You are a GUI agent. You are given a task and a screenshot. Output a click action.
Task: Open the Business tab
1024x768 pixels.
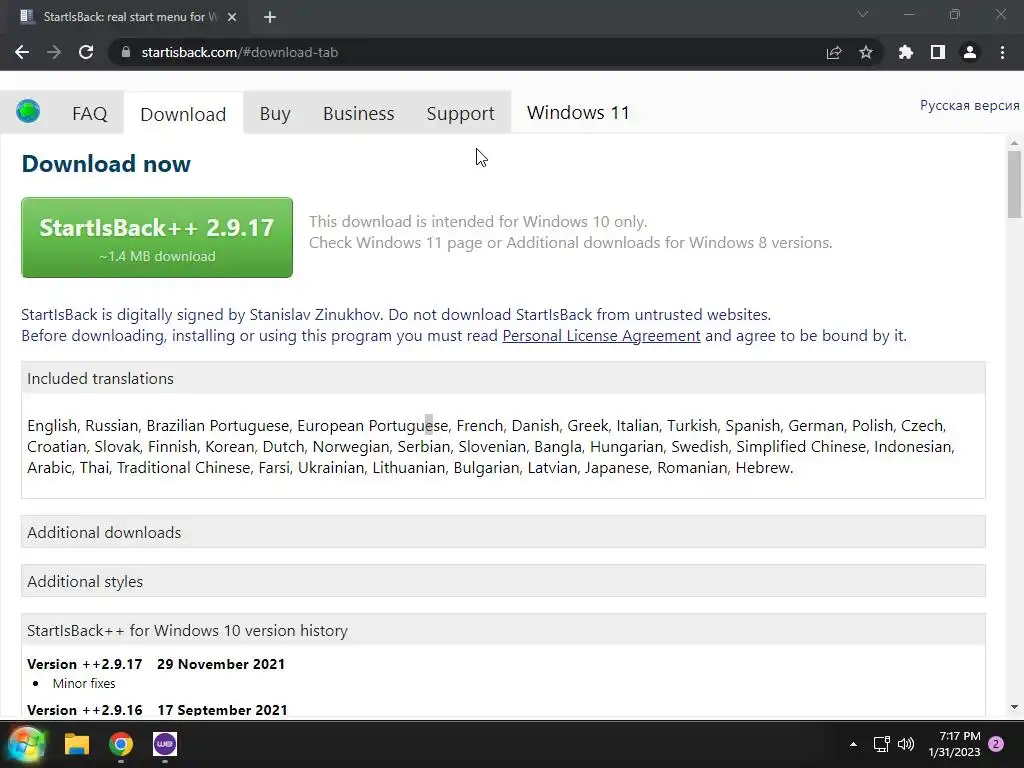point(359,113)
